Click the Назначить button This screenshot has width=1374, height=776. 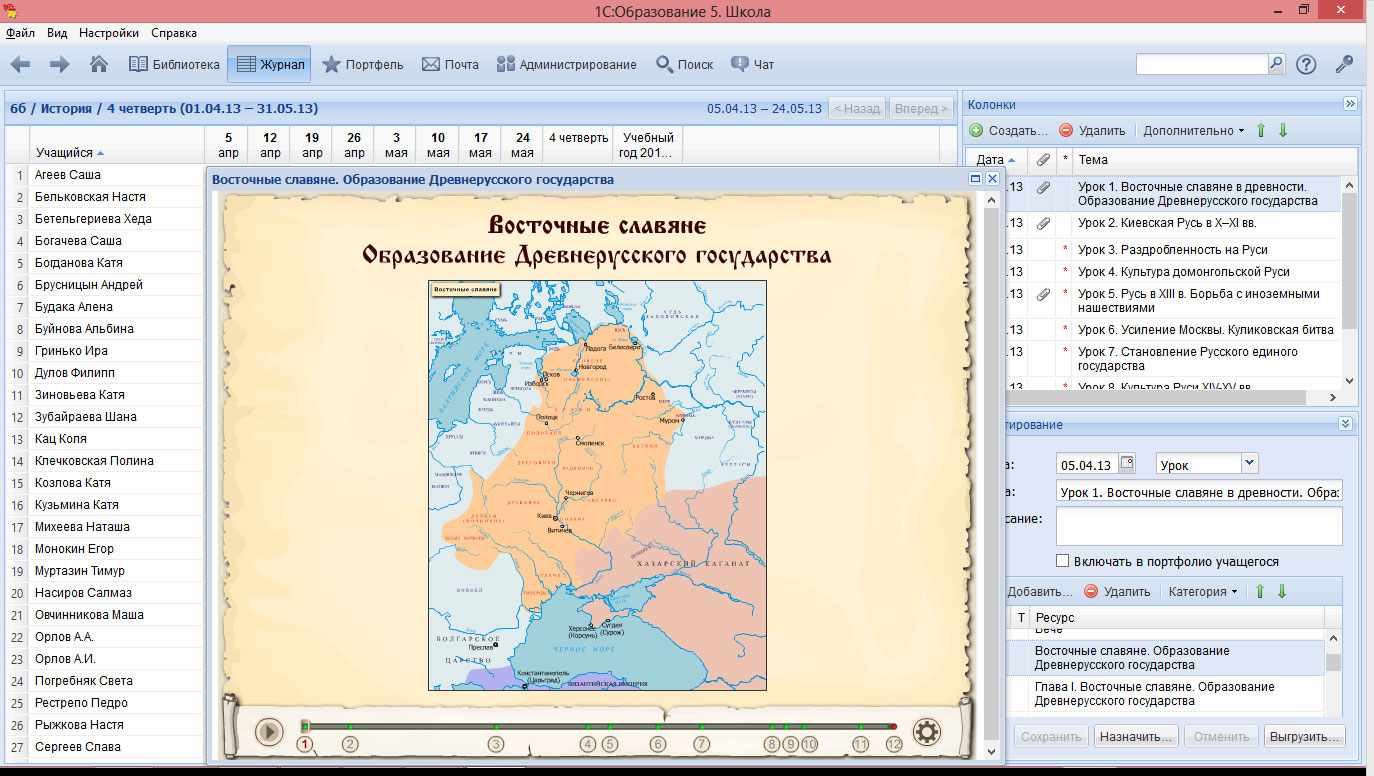[x=1135, y=736]
